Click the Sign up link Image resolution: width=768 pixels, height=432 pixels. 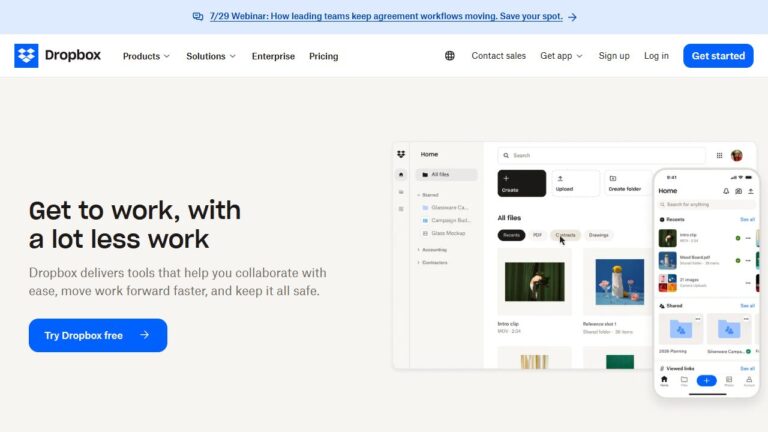[x=614, y=56]
